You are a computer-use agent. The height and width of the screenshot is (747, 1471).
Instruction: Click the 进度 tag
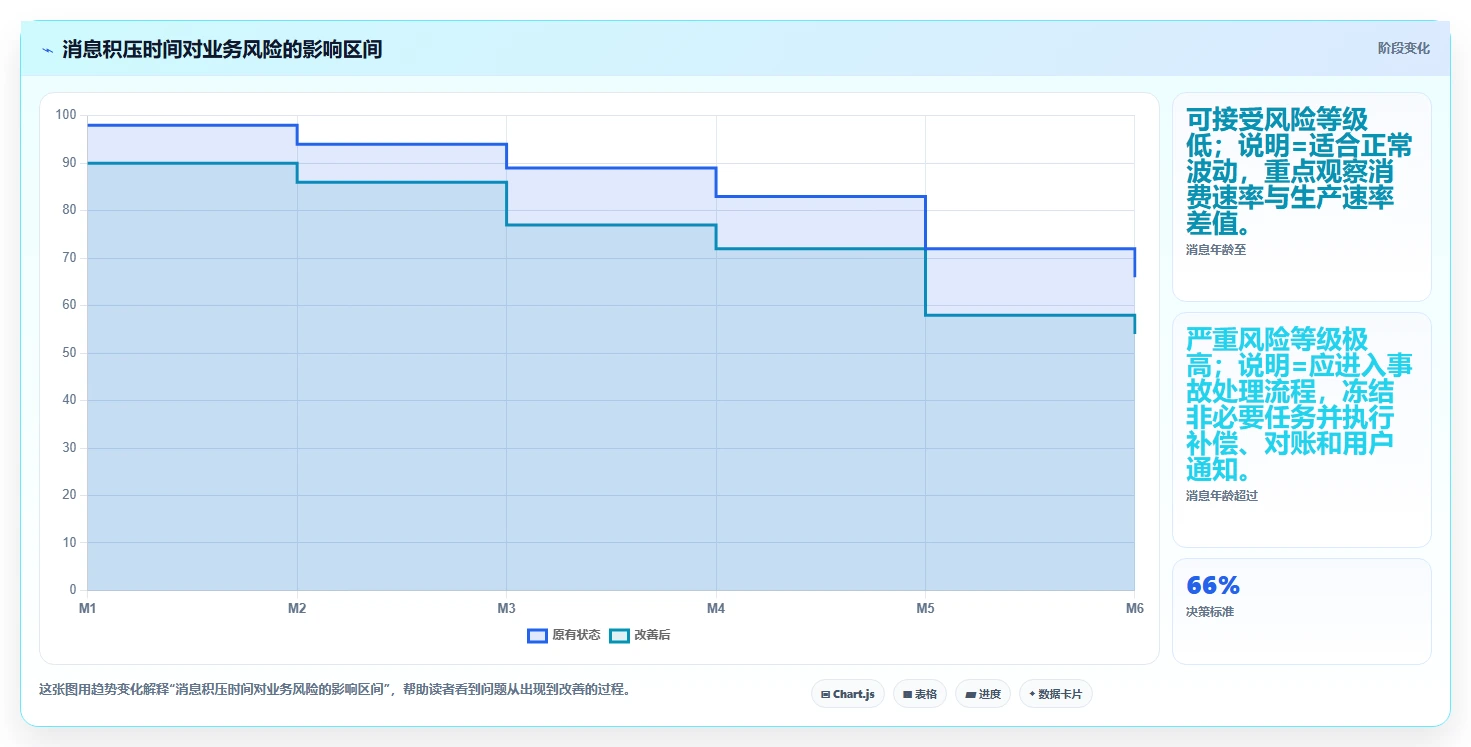[983, 694]
